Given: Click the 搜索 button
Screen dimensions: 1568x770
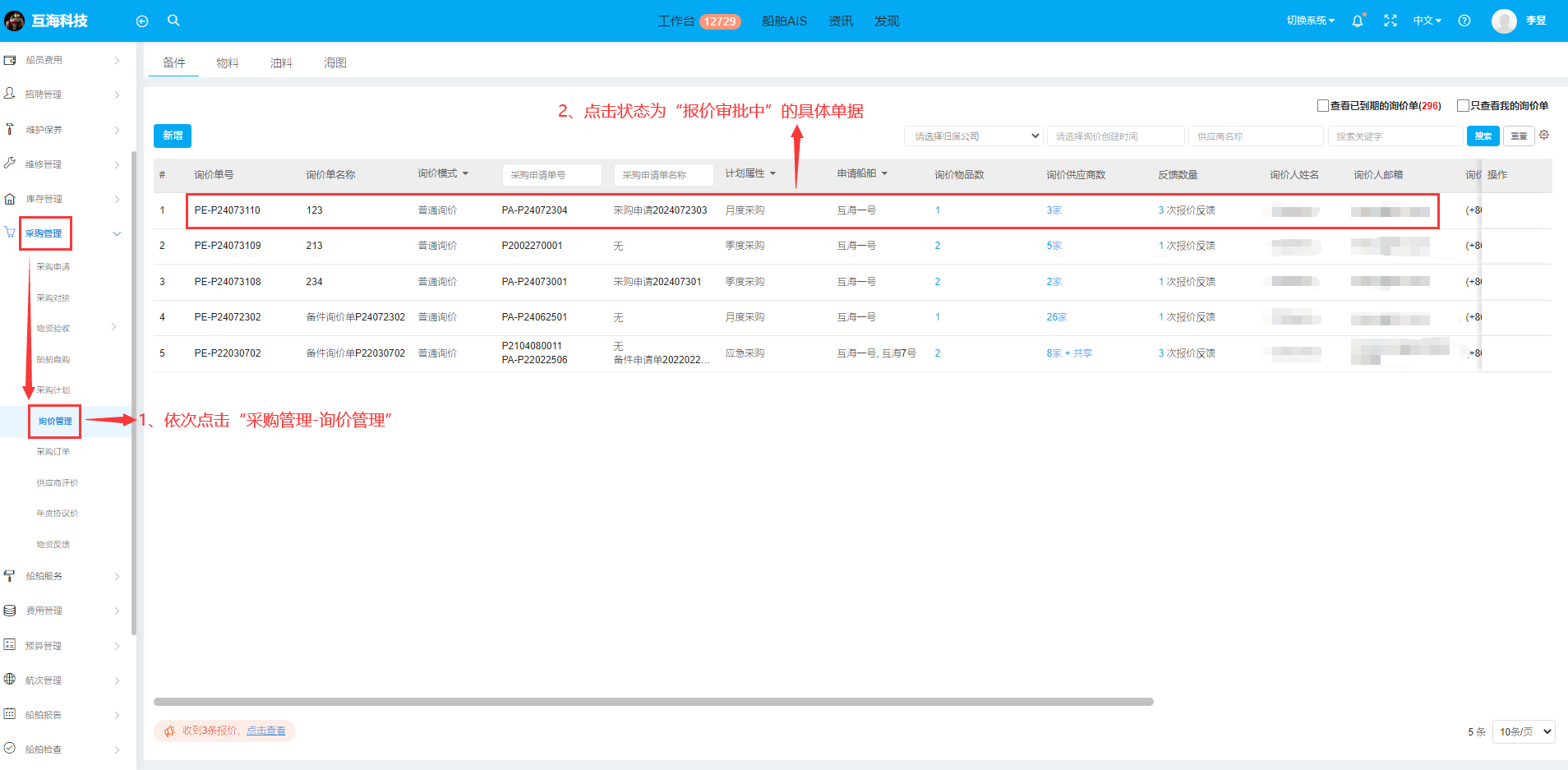Looking at the screenshot, I should tap(1483, 136).
